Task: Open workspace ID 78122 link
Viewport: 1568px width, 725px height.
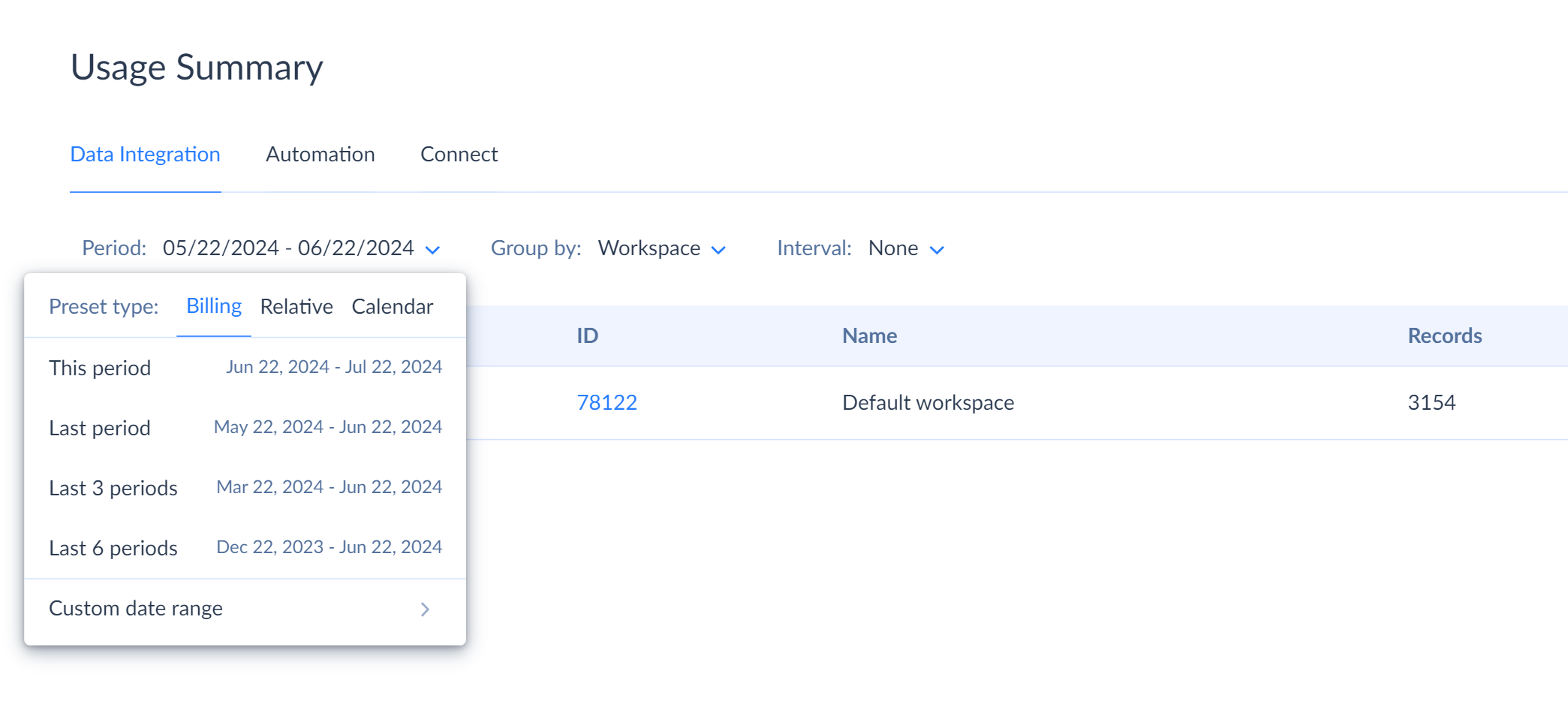Action: coord(606,403)
